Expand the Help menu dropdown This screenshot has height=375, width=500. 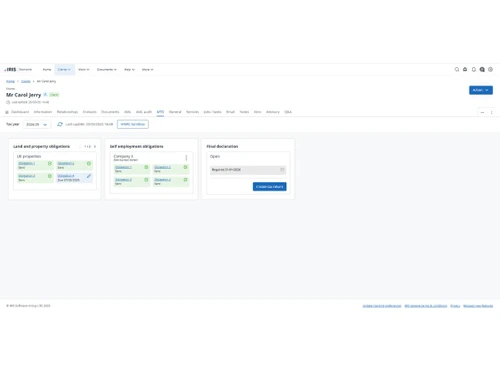(129, 69)
